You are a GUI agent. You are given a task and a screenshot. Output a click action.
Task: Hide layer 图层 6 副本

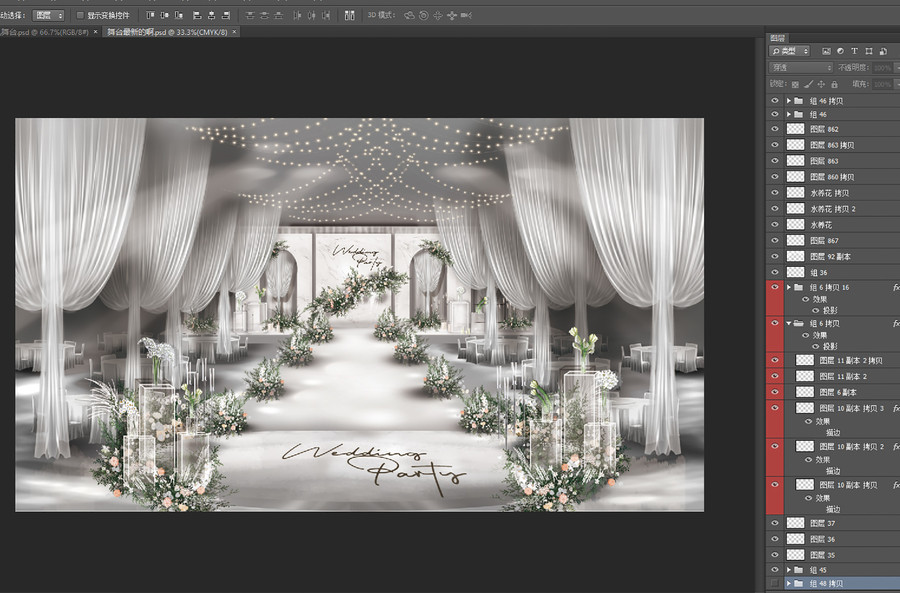[x=775, y=392]
